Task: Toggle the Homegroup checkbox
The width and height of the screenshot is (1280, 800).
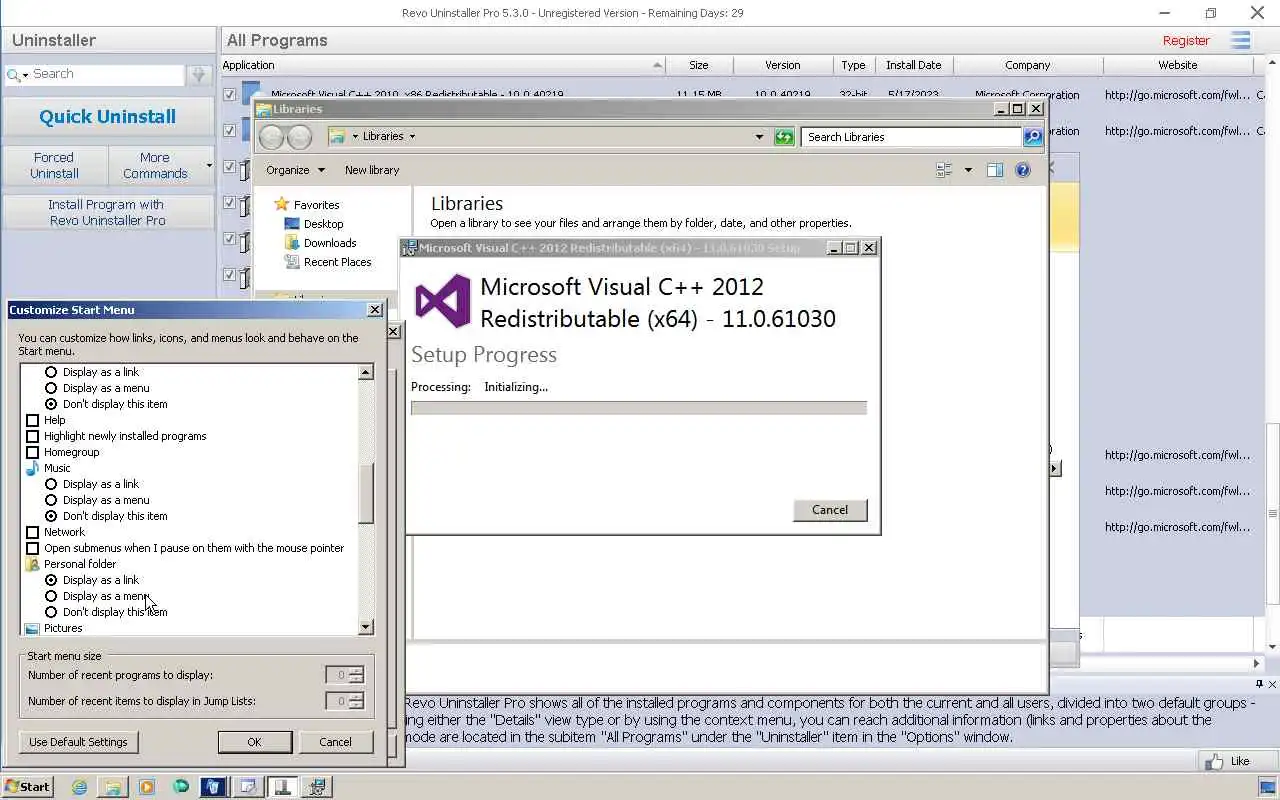Action: coord(32,452)
